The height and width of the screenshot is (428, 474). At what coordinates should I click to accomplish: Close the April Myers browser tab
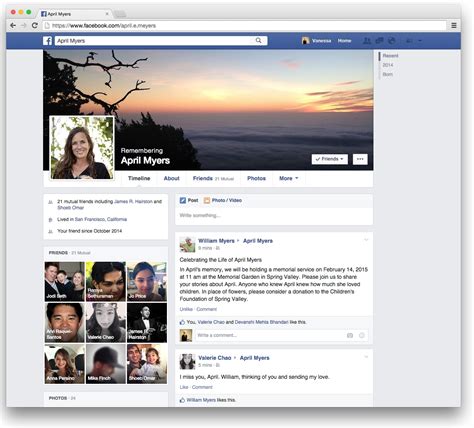pos(107,14)
